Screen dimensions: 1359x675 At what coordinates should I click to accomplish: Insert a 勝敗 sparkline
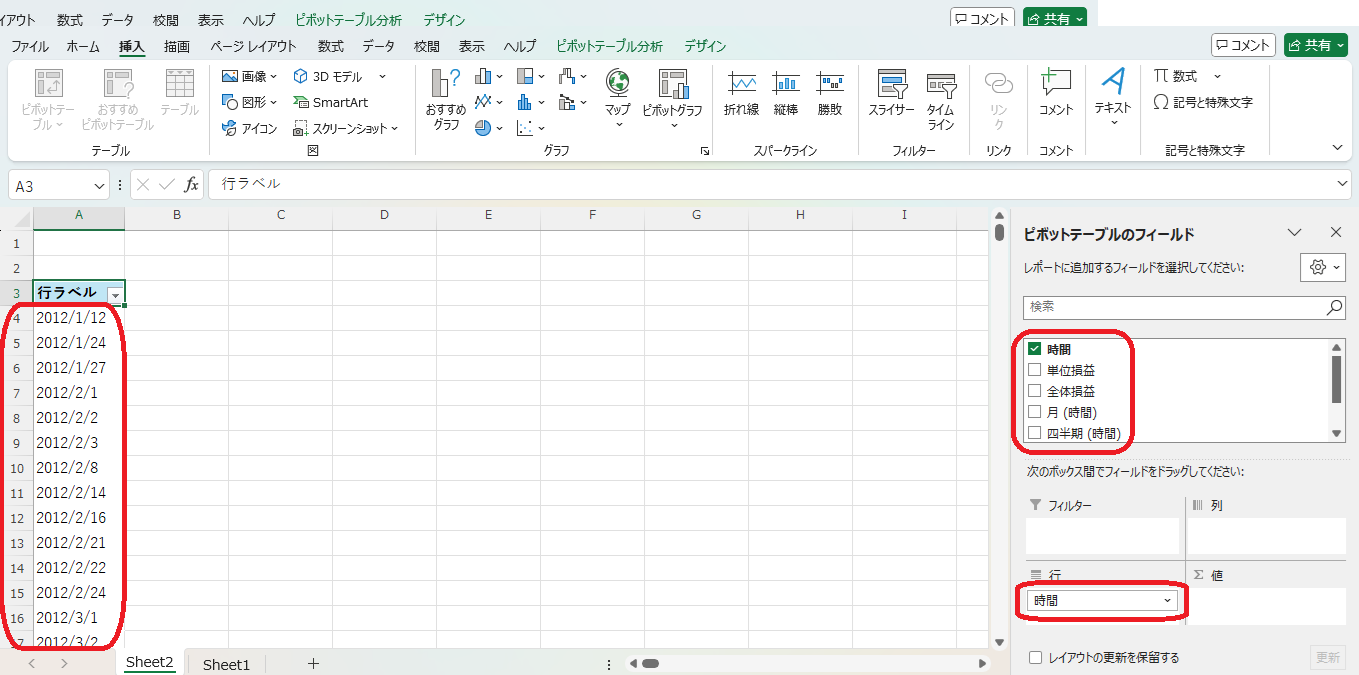click(830, 96)
